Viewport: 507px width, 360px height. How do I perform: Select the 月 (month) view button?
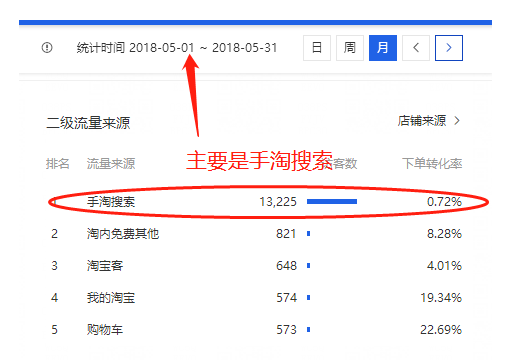[383, 48]
